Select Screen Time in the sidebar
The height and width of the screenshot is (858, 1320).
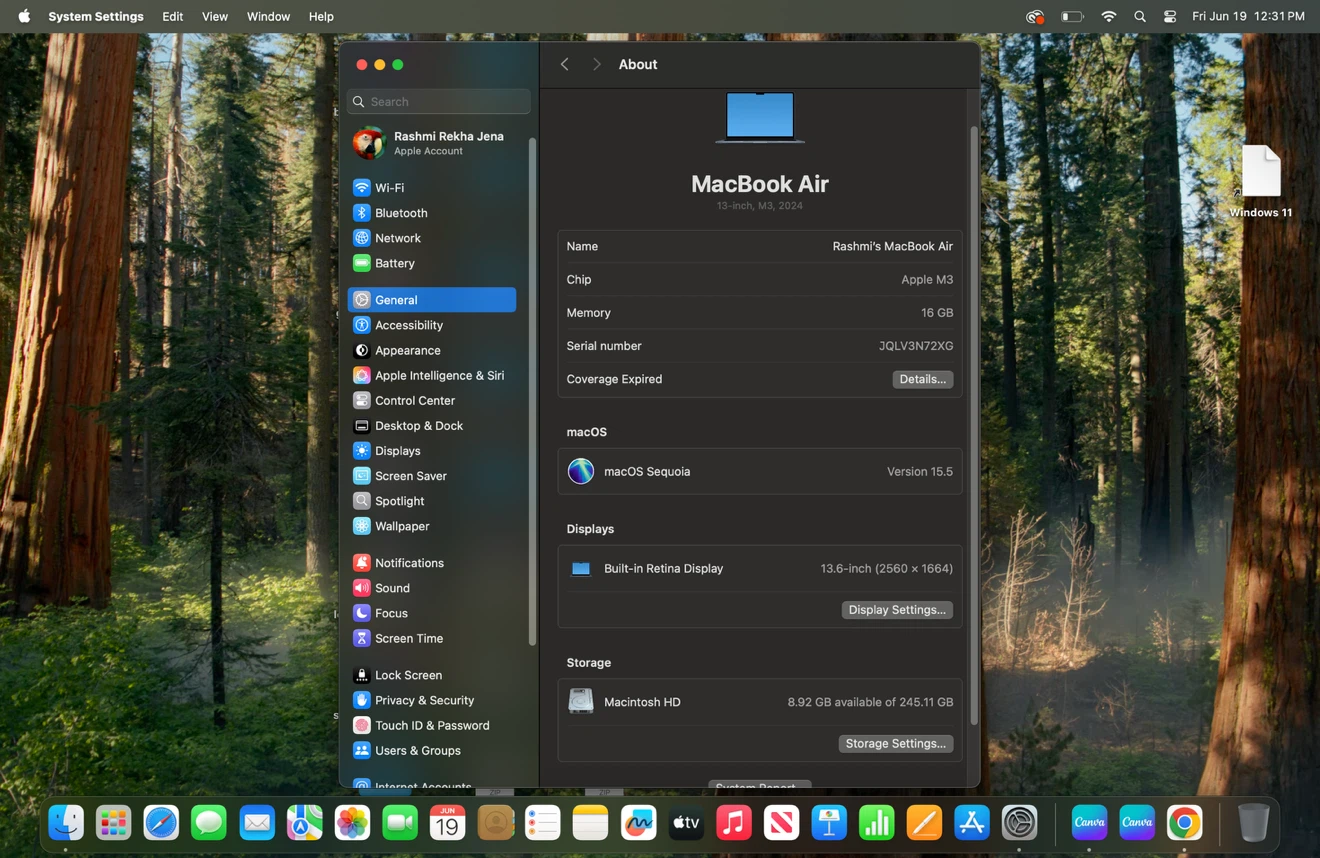[432, 638]
